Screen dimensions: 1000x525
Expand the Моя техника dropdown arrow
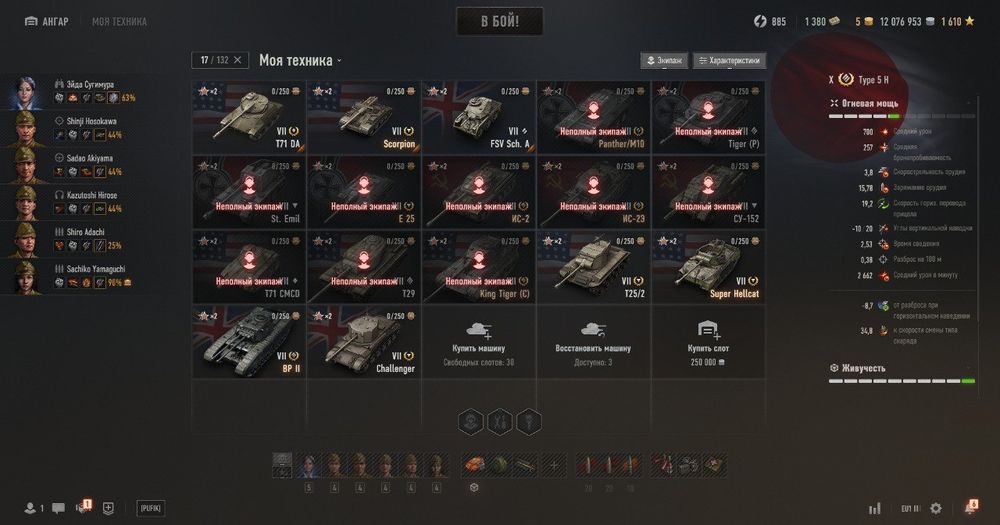(339, 61)
